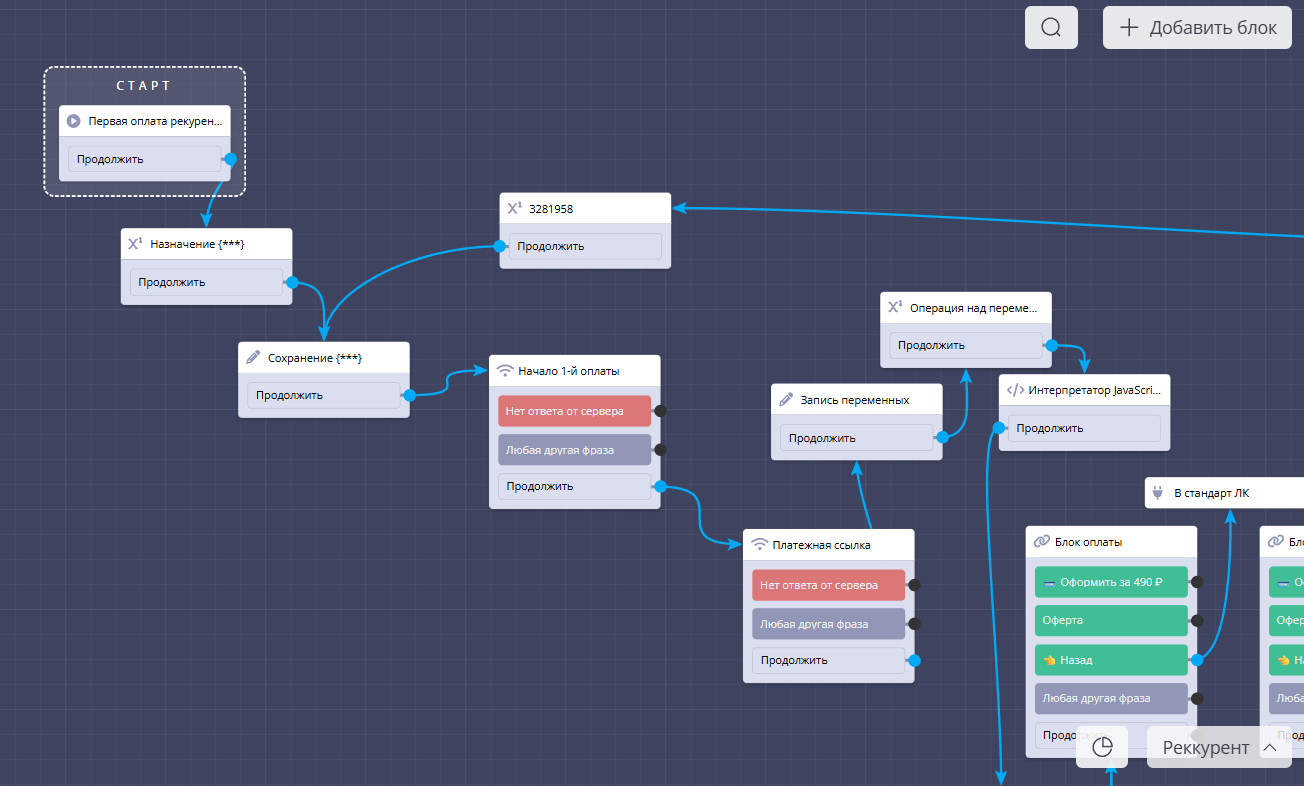Click the blue connector on 'Запись переменных' block

[941, 437]
